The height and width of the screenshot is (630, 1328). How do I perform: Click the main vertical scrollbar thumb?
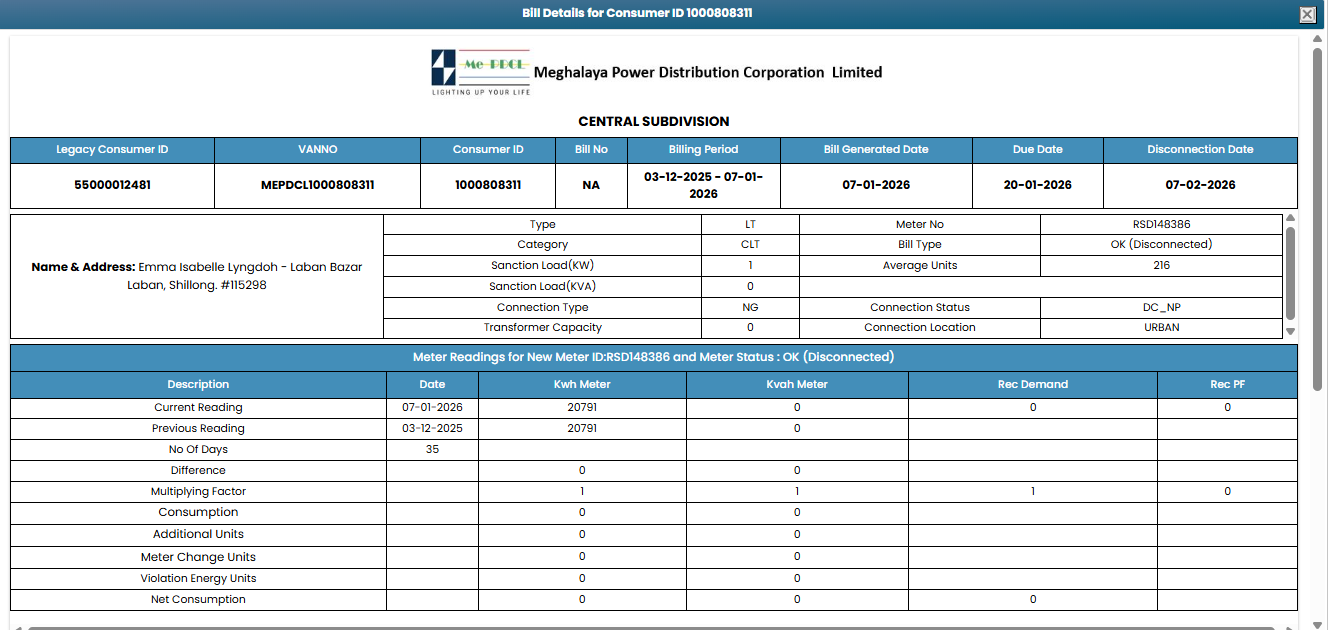[x=1318, y=220]
